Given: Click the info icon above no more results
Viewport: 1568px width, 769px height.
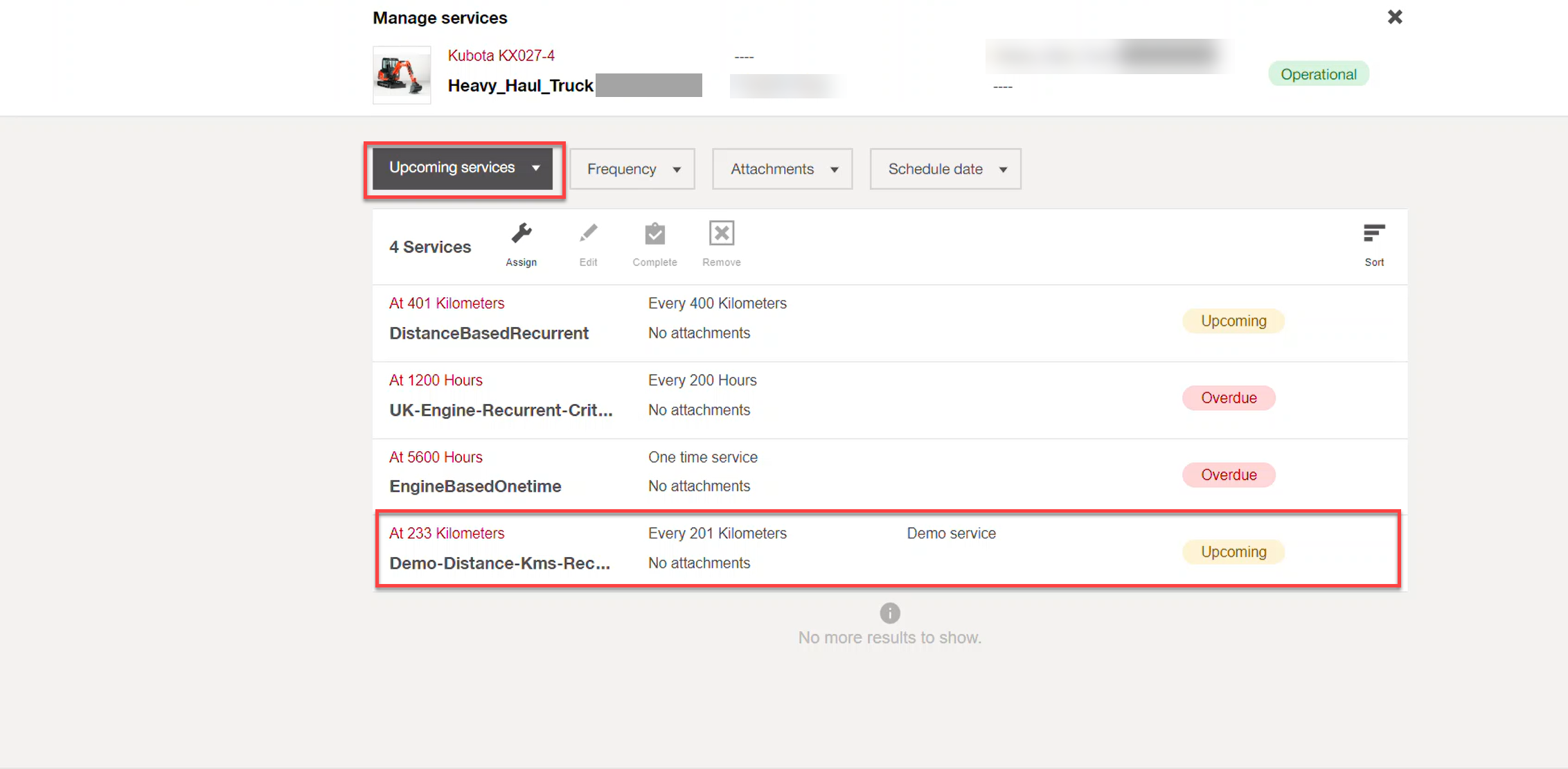Looking at the screenshot, I should click(x=889, y=613).
